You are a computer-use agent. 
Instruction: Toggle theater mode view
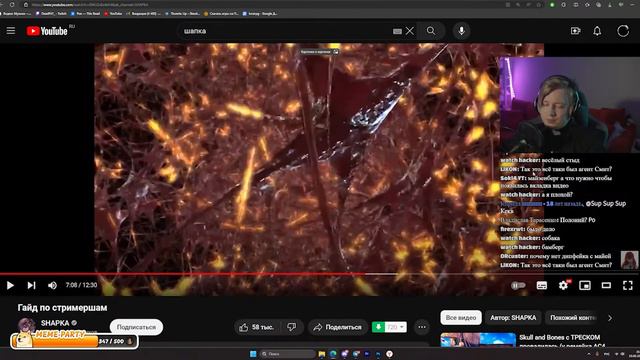[607, 285]
